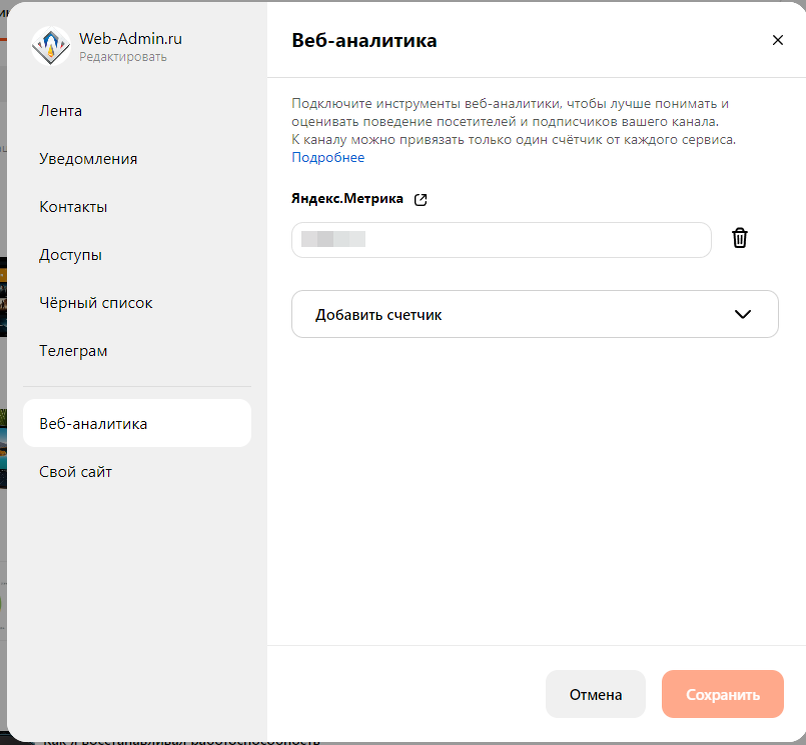Click the Отмена button
This screenshot has width=806, height=745.
tap(595, 694)
